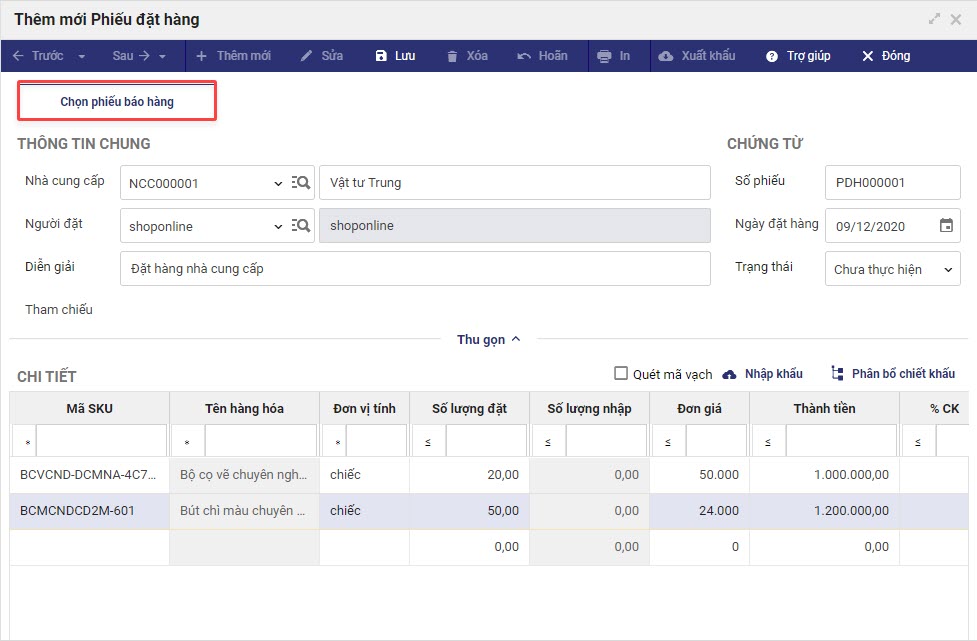Viewport: 977px width, 641px height.
Task: Click the Diễn giải text field
Action: coord(414,268)
